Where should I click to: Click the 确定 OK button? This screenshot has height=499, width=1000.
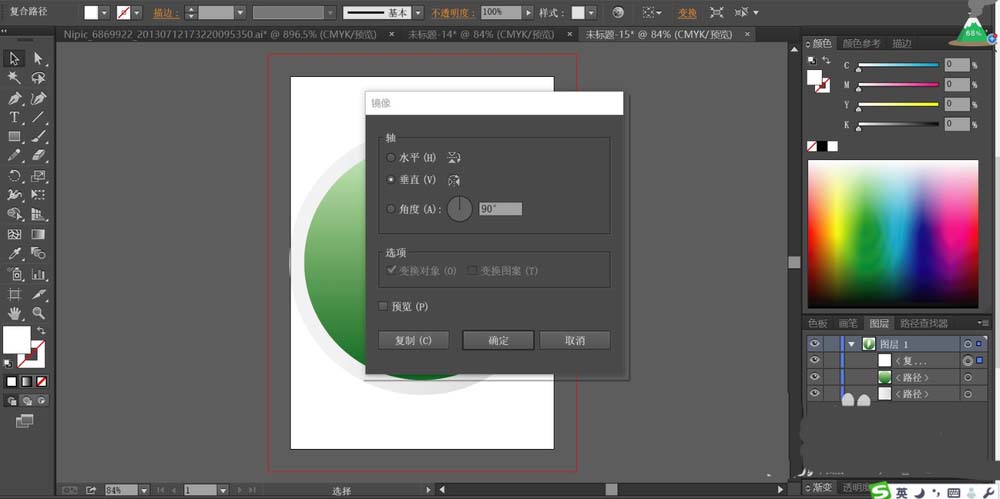[x=498, y=341]
